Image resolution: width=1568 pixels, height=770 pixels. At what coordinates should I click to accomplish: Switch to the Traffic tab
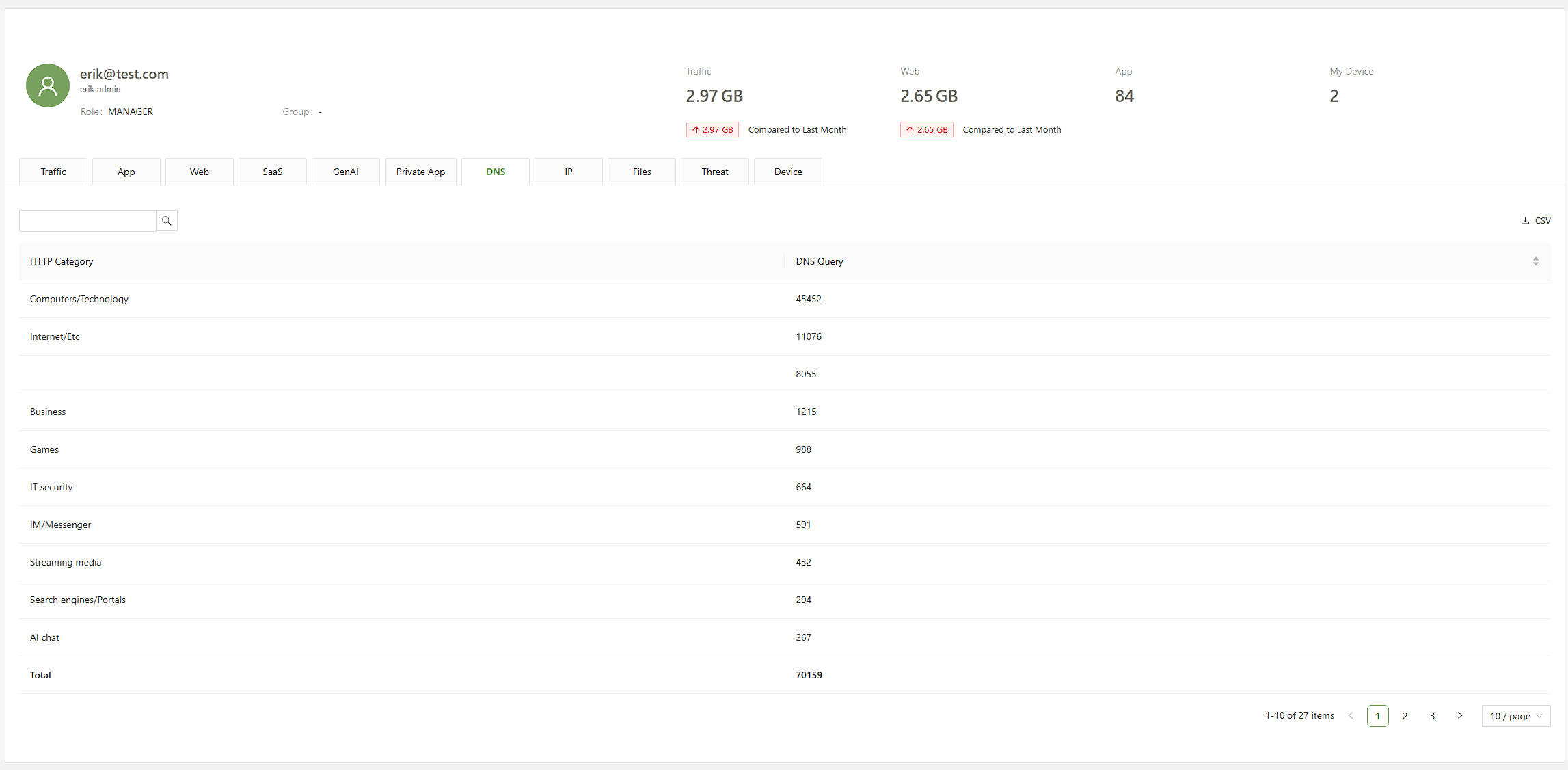tap(53, 172)
